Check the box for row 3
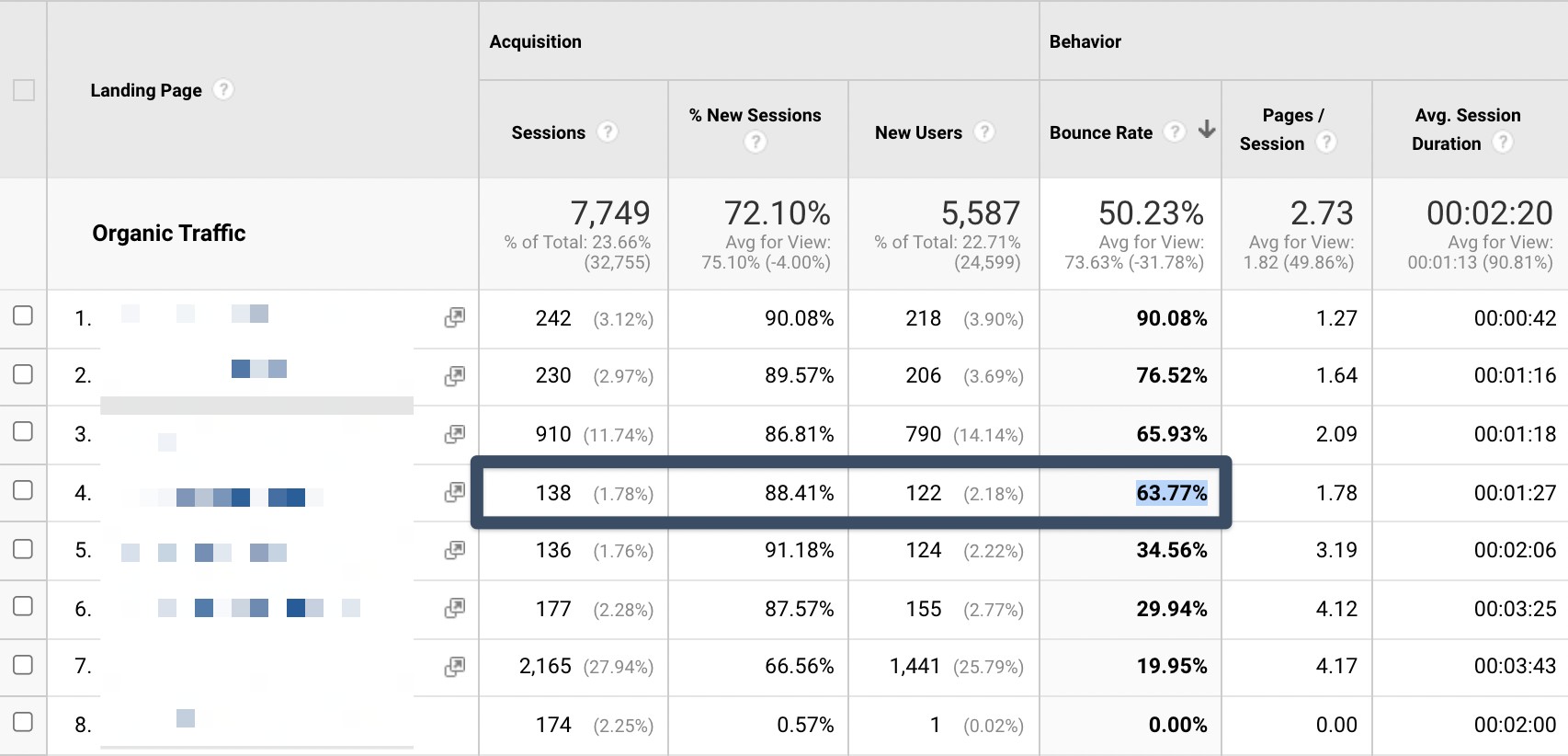The image size is (1568, 756). 23,431
